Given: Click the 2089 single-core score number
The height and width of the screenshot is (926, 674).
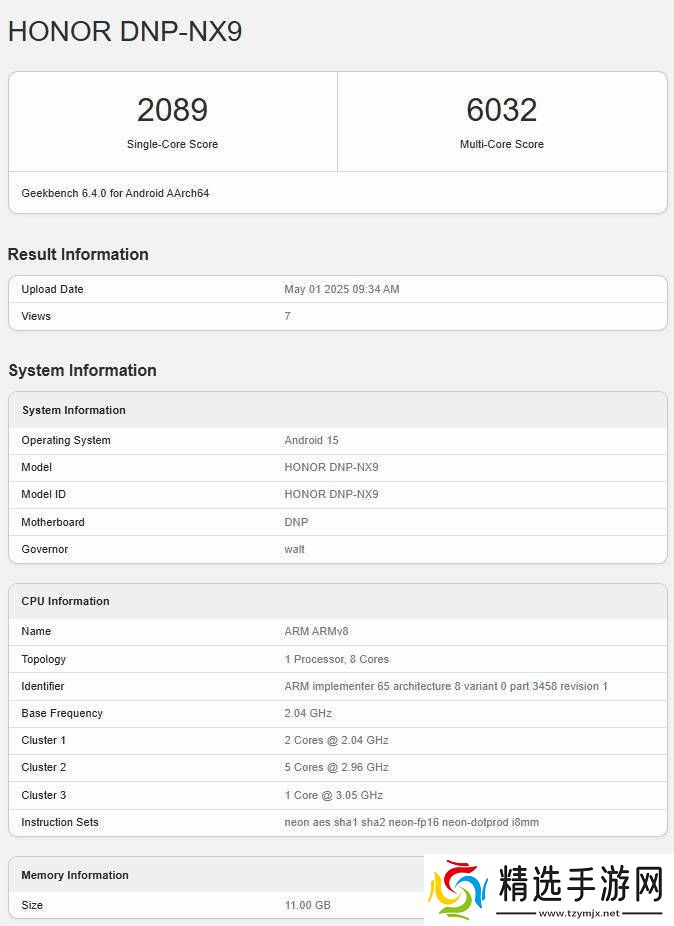Looking at the screenshot, I should [x=172, y=110].
